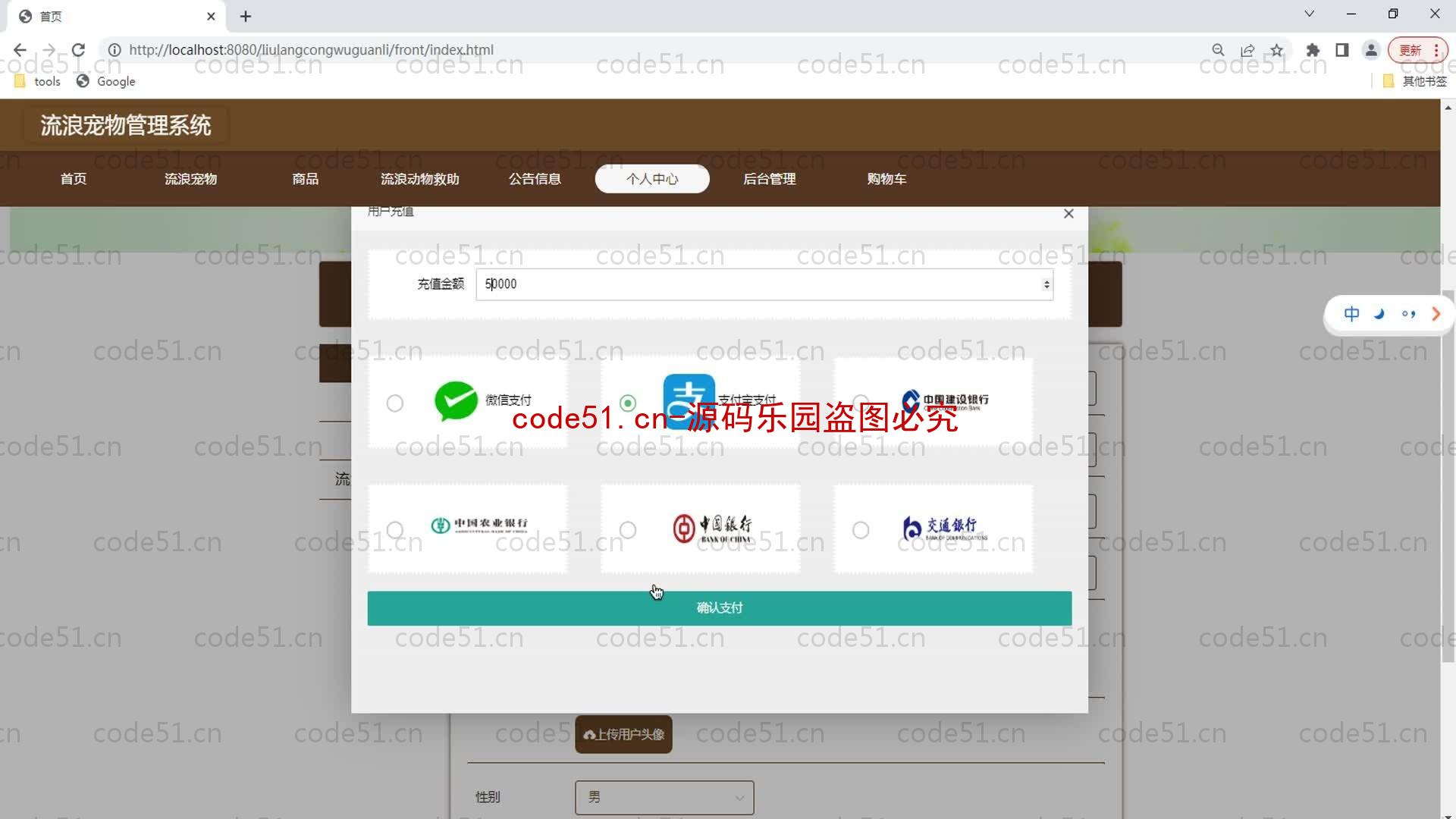
Task: Click the Bank of China logo
Action: 712,528
